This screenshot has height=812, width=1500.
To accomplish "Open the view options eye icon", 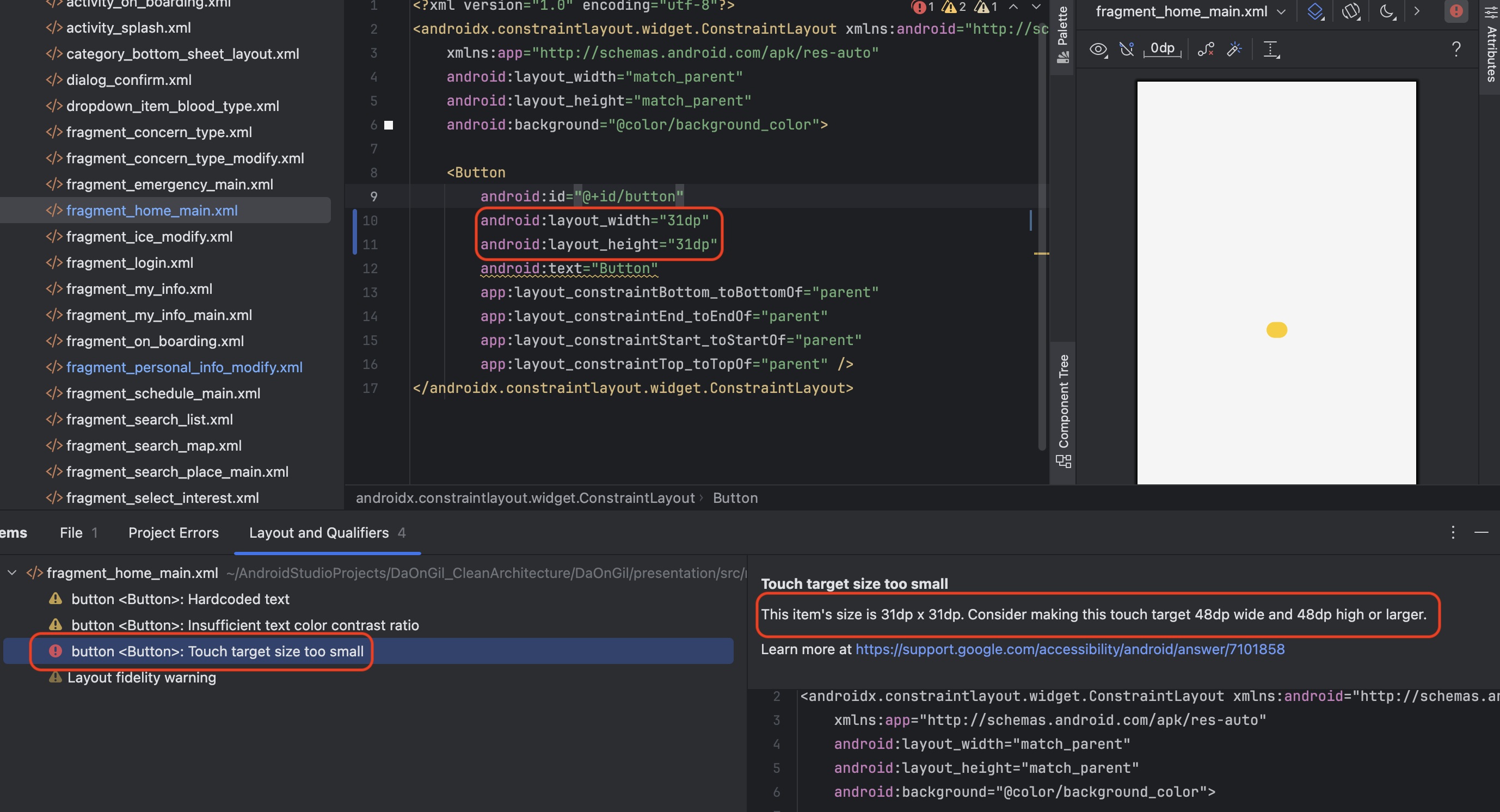I will [1098, 50].
